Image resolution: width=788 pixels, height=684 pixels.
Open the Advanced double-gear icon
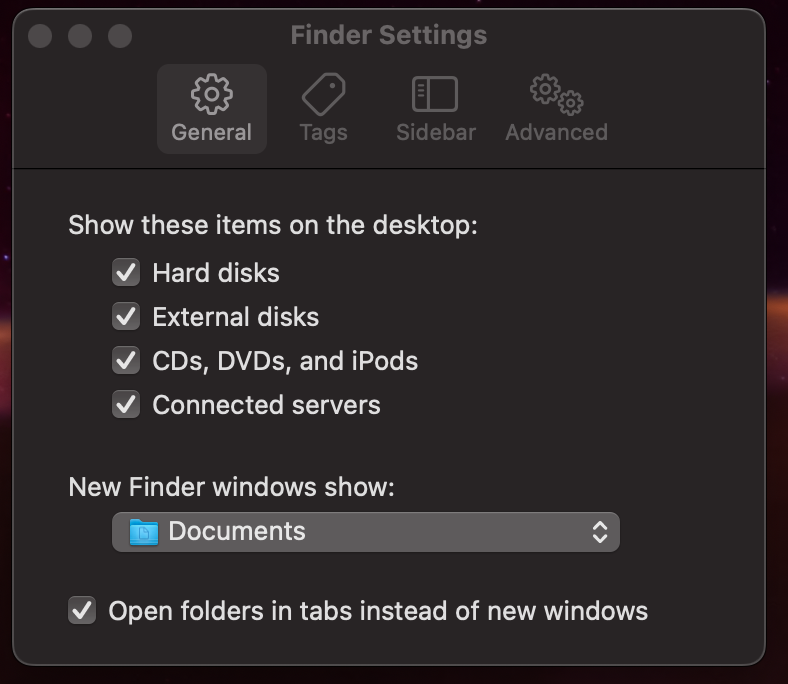coord(556,94)
